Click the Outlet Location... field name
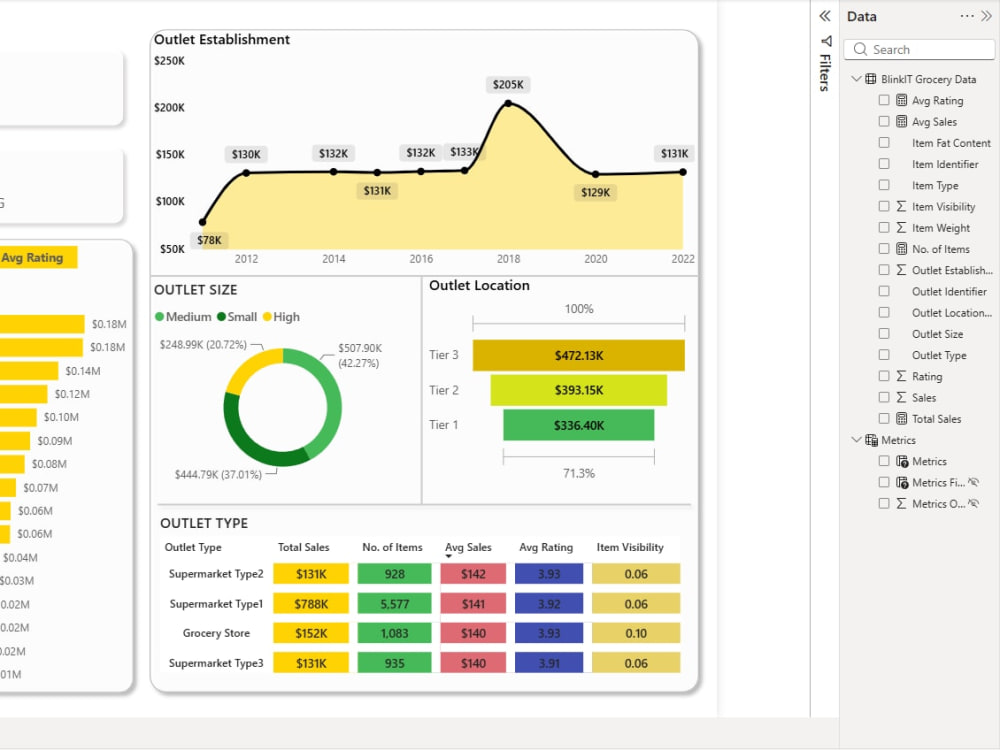This screenshot has height=750, width=1000. point(952,312)
